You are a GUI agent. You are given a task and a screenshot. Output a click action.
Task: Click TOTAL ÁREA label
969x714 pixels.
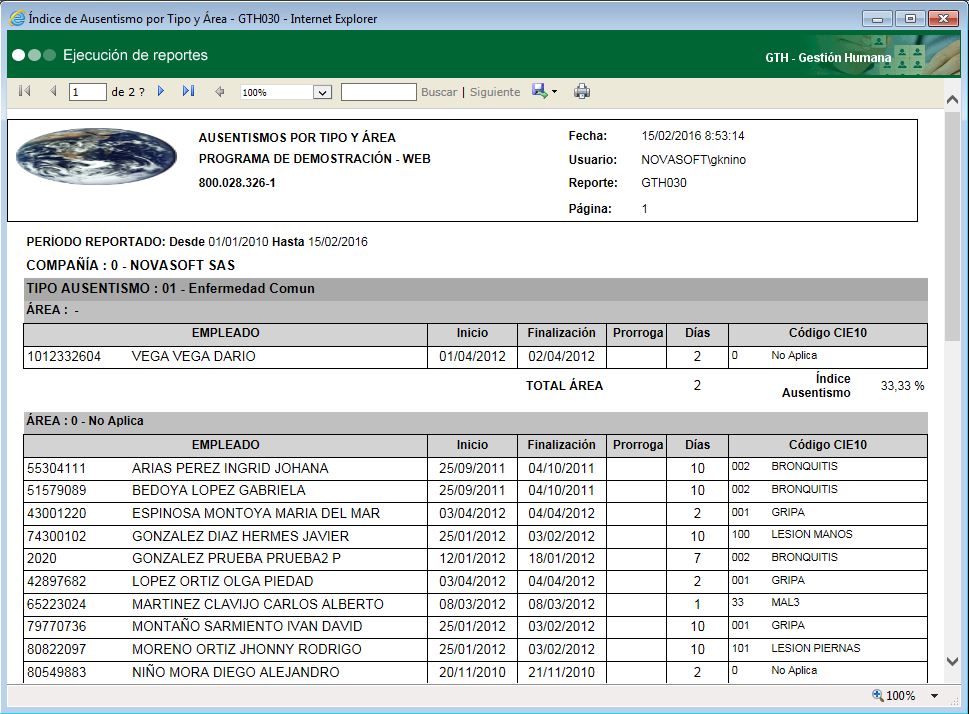point(564,386)
